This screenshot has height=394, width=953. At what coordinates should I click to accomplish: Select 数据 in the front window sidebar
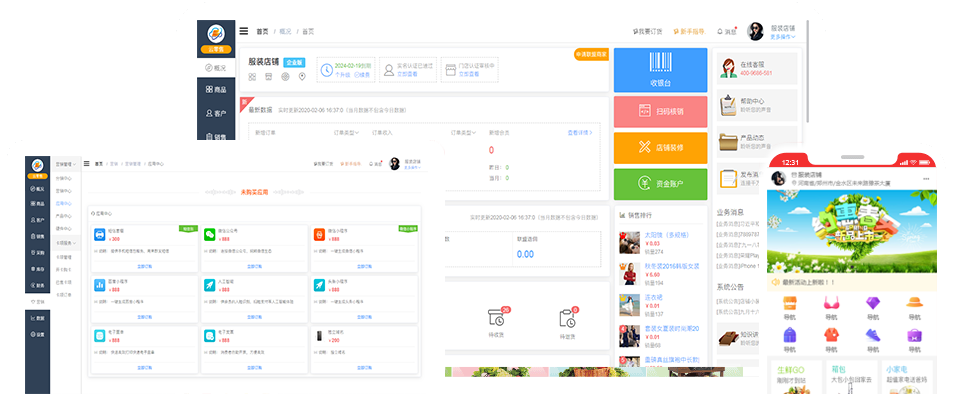(x=38, y=318)
